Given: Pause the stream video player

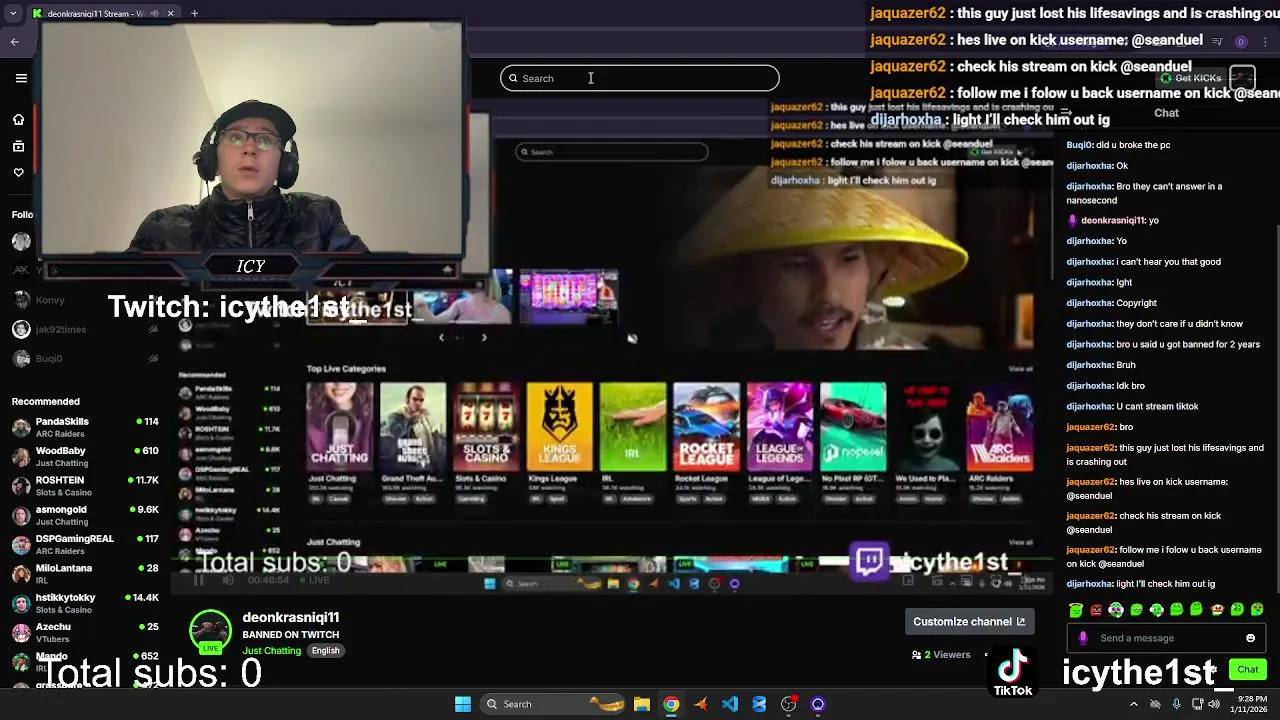Looking at the screenshot, I should click(198, 580).
